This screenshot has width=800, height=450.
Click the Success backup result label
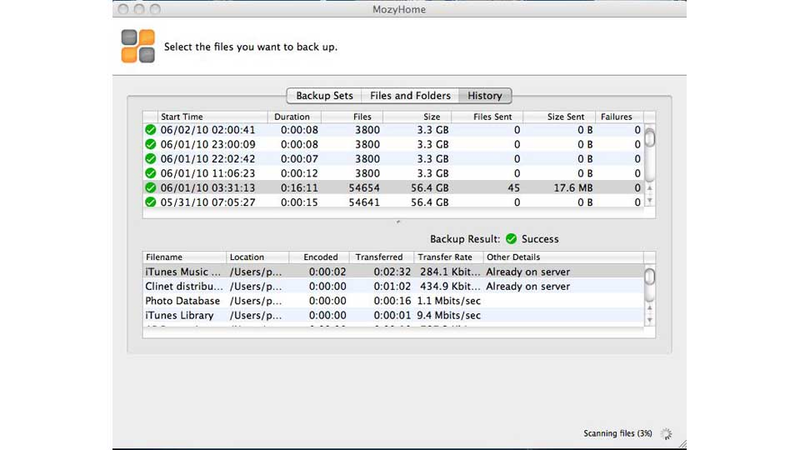[x=540, y=239]
